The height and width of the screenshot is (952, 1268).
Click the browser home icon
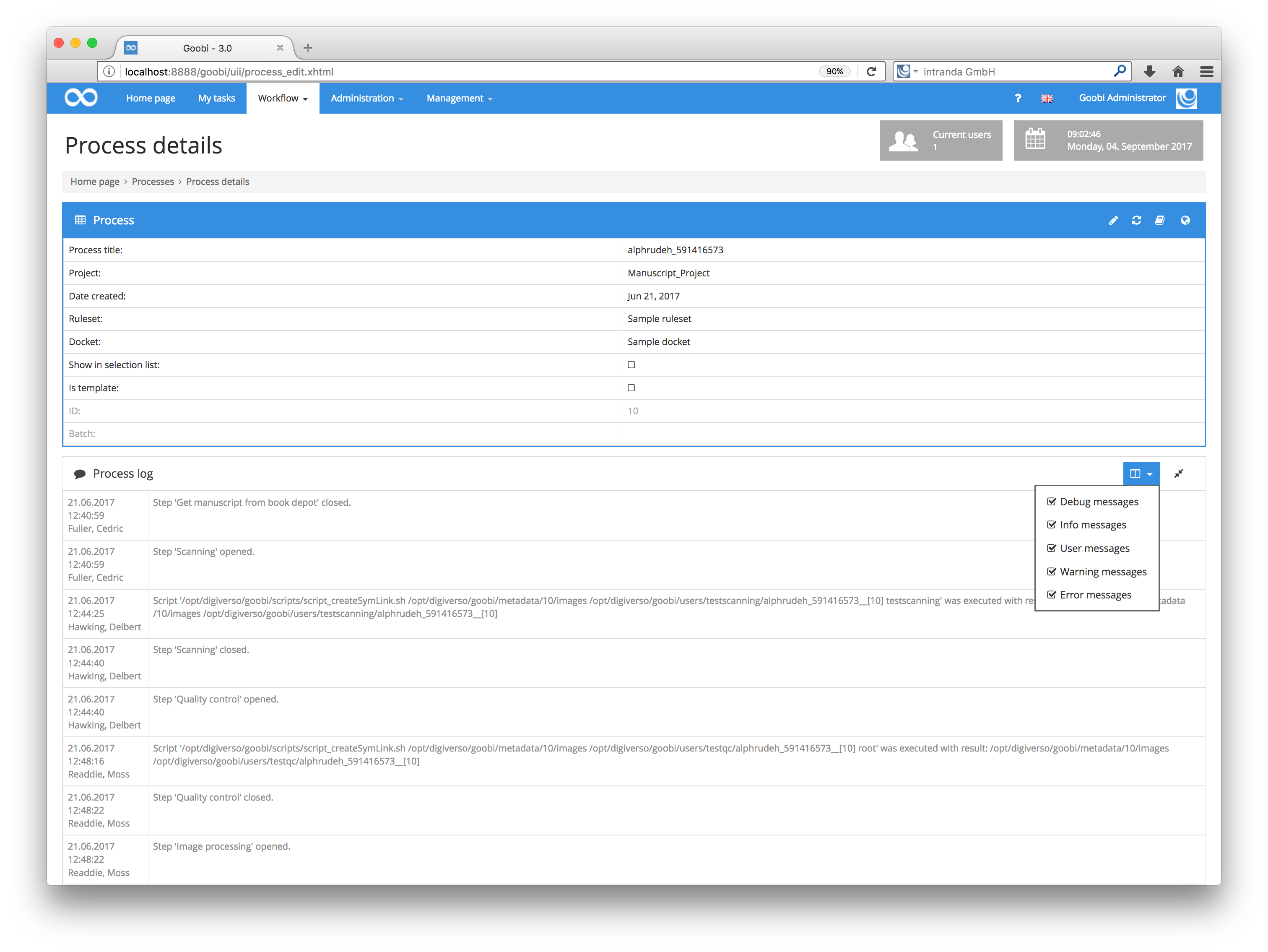tap(1178, 72)
